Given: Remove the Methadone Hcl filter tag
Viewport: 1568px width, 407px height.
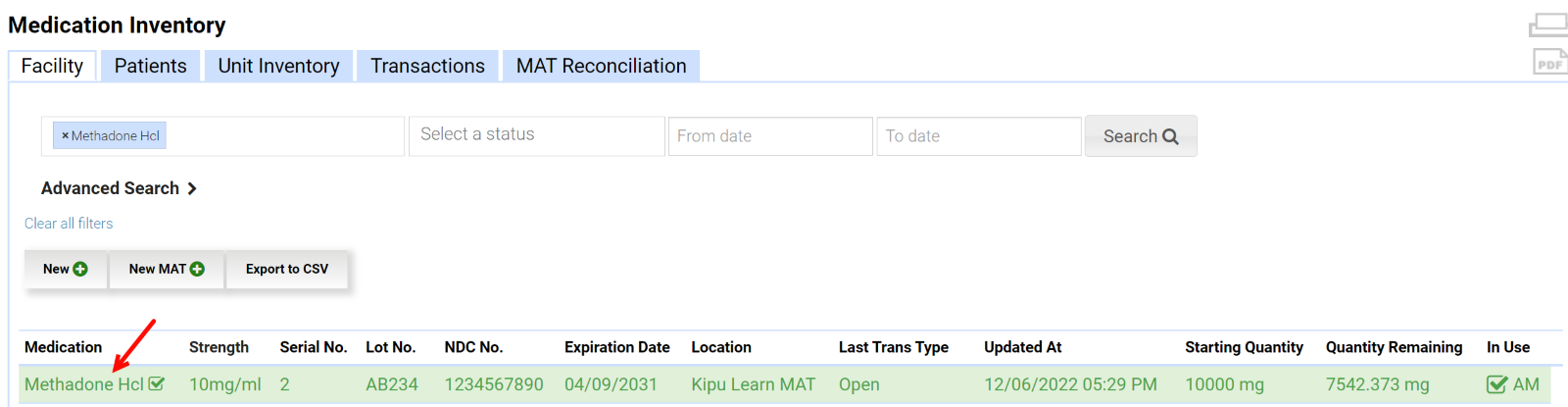Looking at the screenshot, I should (x=65, y=136).
